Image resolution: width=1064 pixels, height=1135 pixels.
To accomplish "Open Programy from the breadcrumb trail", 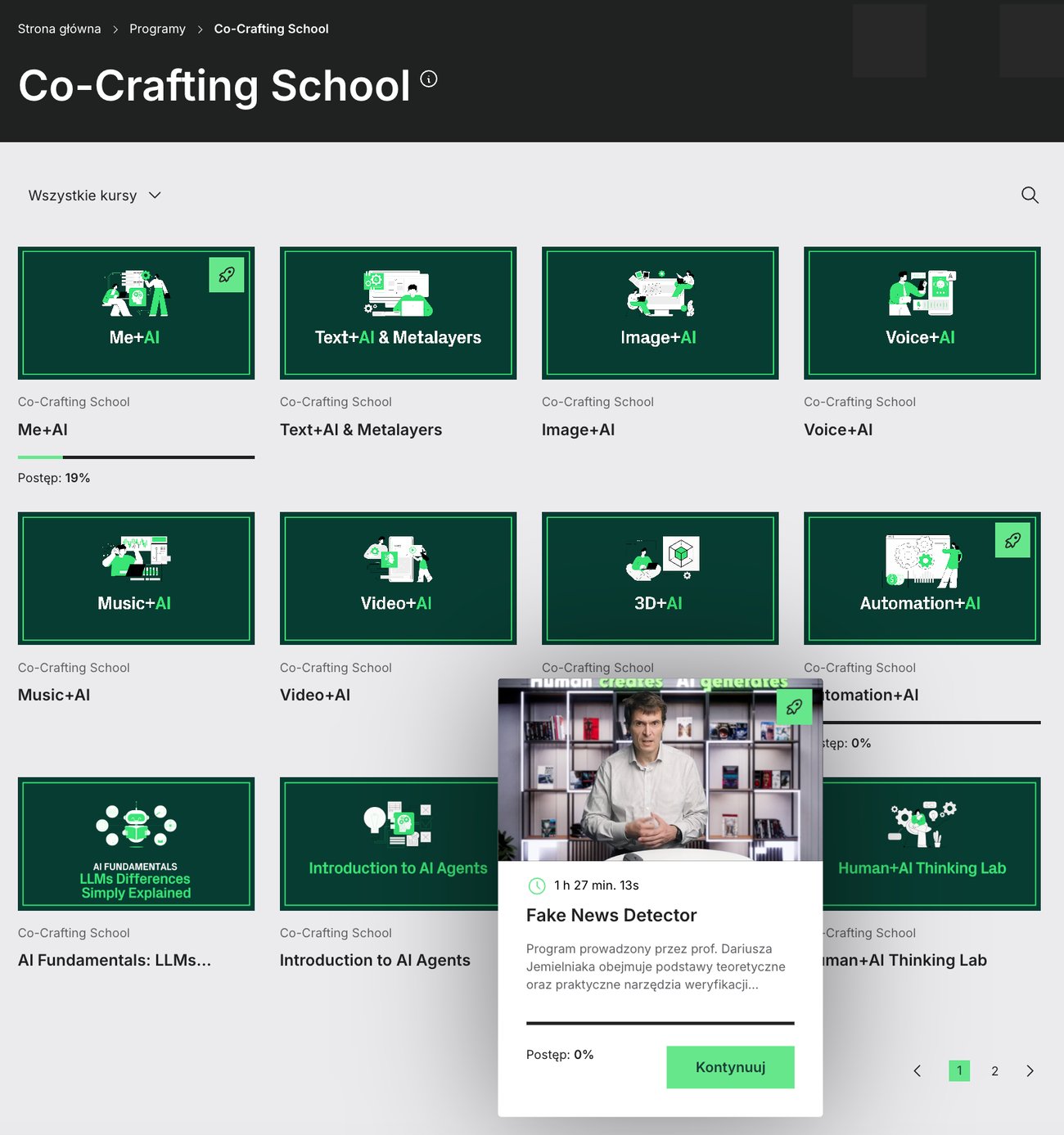I will [x=157, y=29].
